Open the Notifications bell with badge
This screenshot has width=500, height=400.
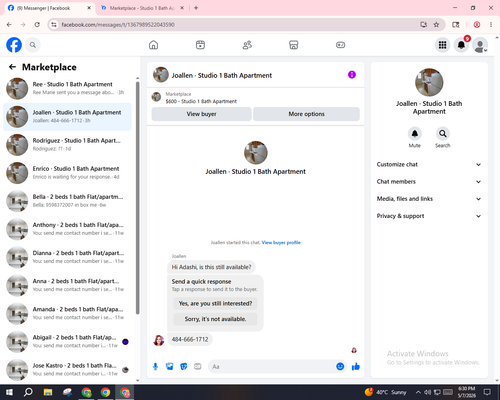[x=461, y=45]
